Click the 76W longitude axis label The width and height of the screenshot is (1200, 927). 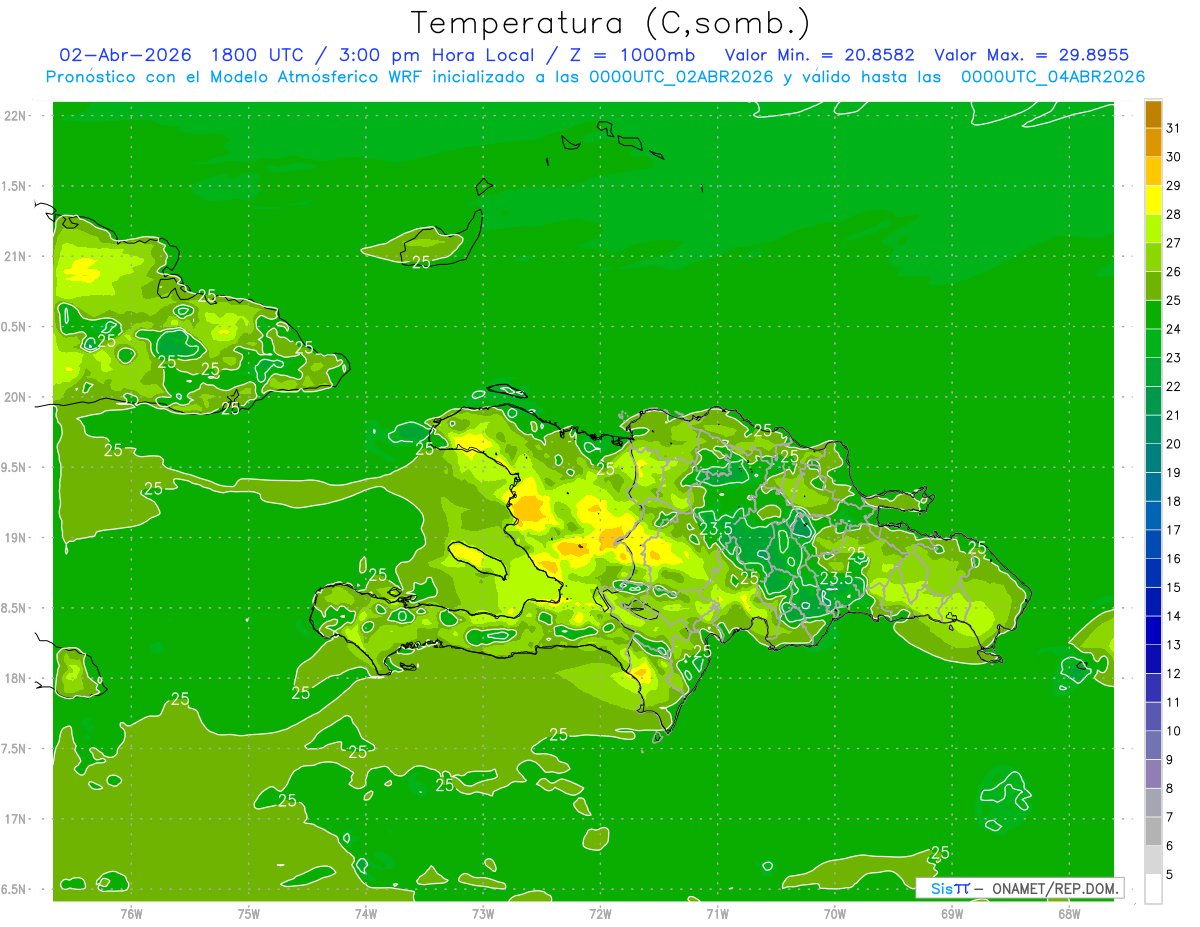(x=131, y=913)
